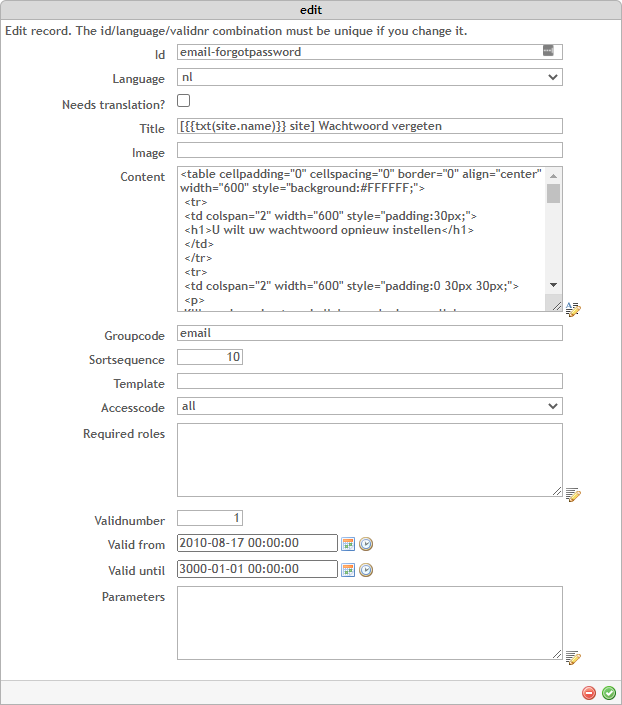622x705 pixels.
Task: Click into the Sortsequence field
Action: pyautogui.click(x=210, y=357)
